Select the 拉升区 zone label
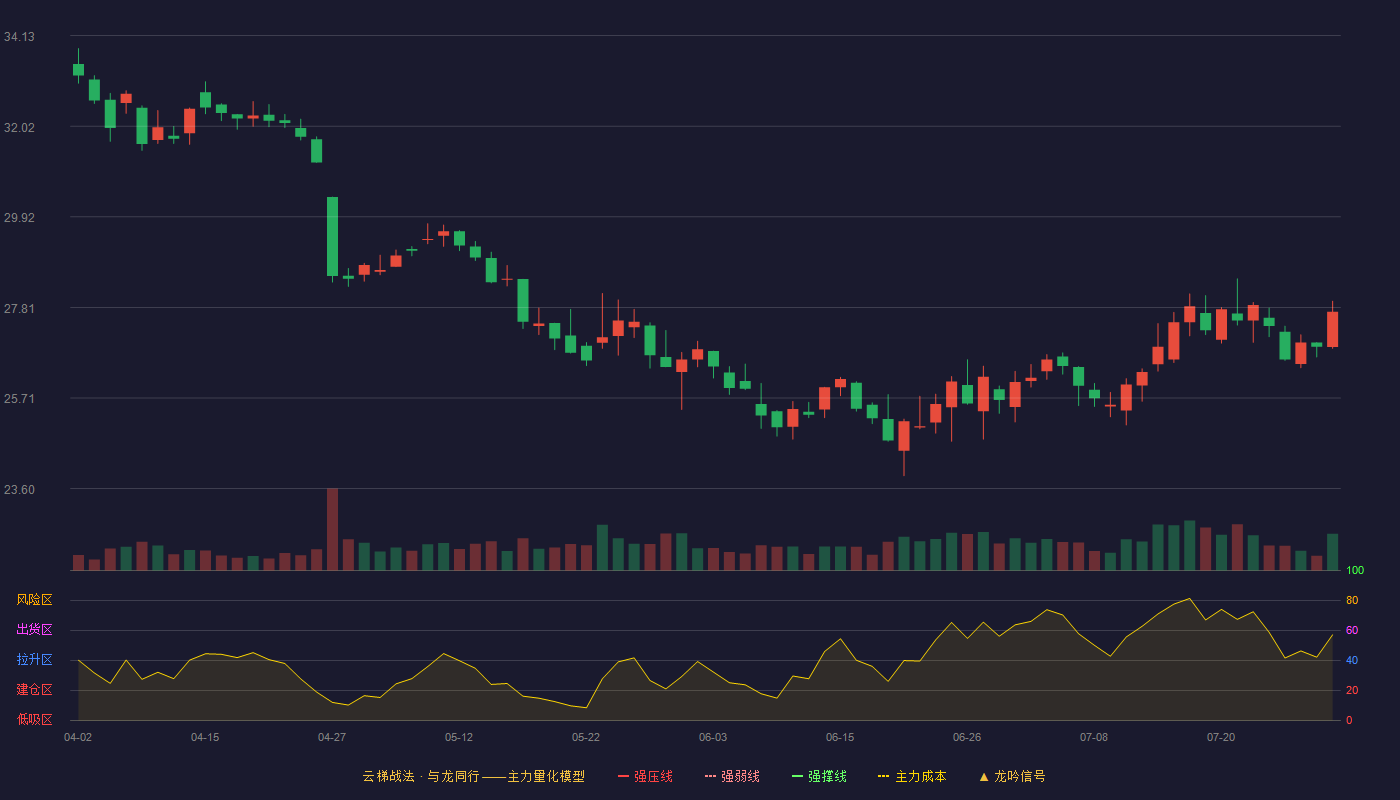 pyautogui.click(x=34, y=660)
